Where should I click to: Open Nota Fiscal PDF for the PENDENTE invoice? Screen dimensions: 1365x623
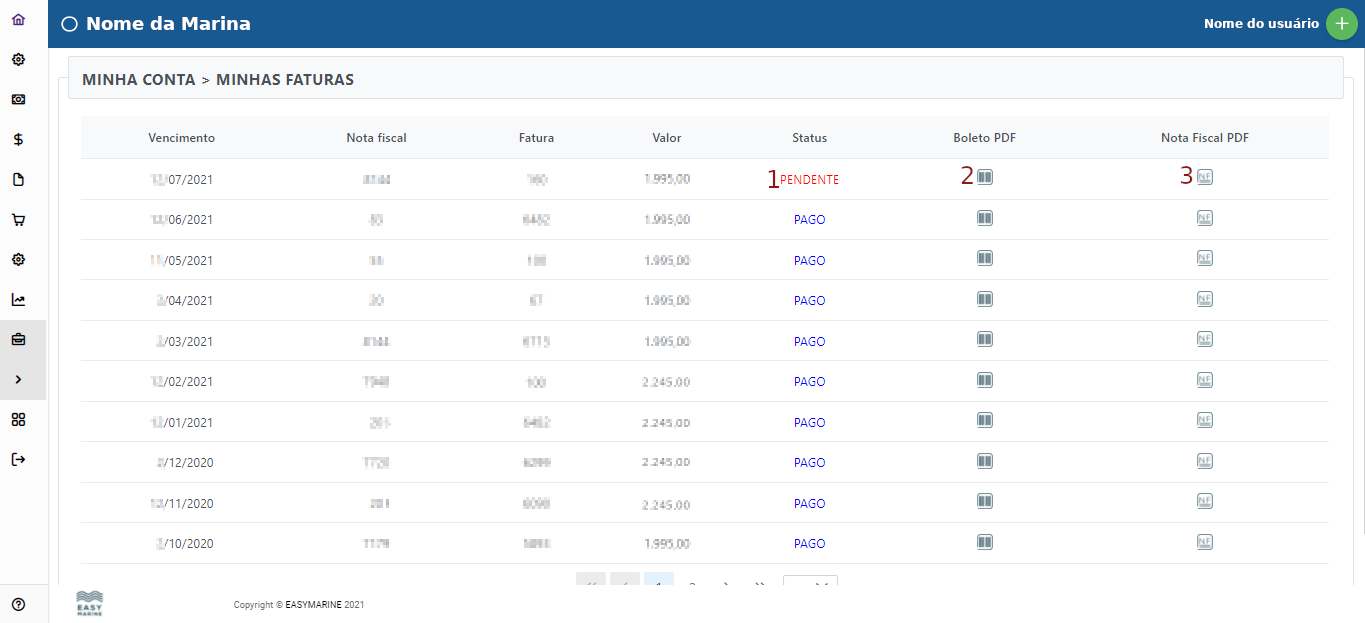click(1205, 177)
